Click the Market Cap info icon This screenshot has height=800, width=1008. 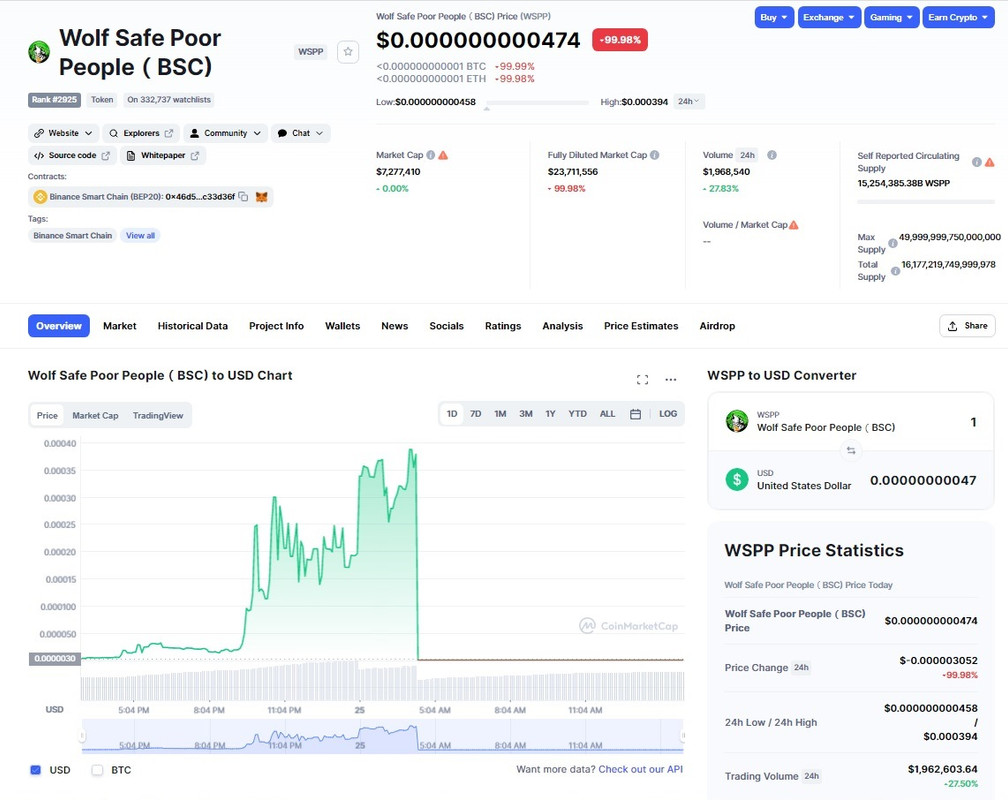(x=431, y=155)
